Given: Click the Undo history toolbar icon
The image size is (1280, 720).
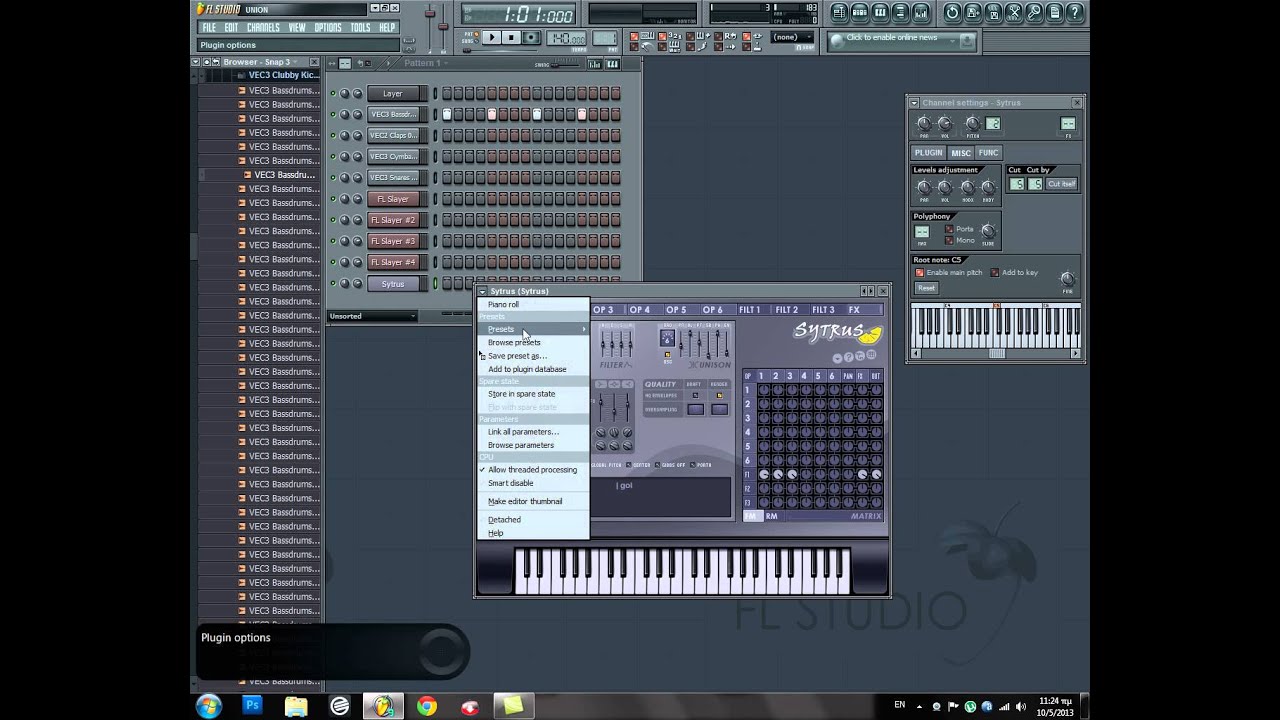Looking at the screenshot, I should click(x=952, y=12).
